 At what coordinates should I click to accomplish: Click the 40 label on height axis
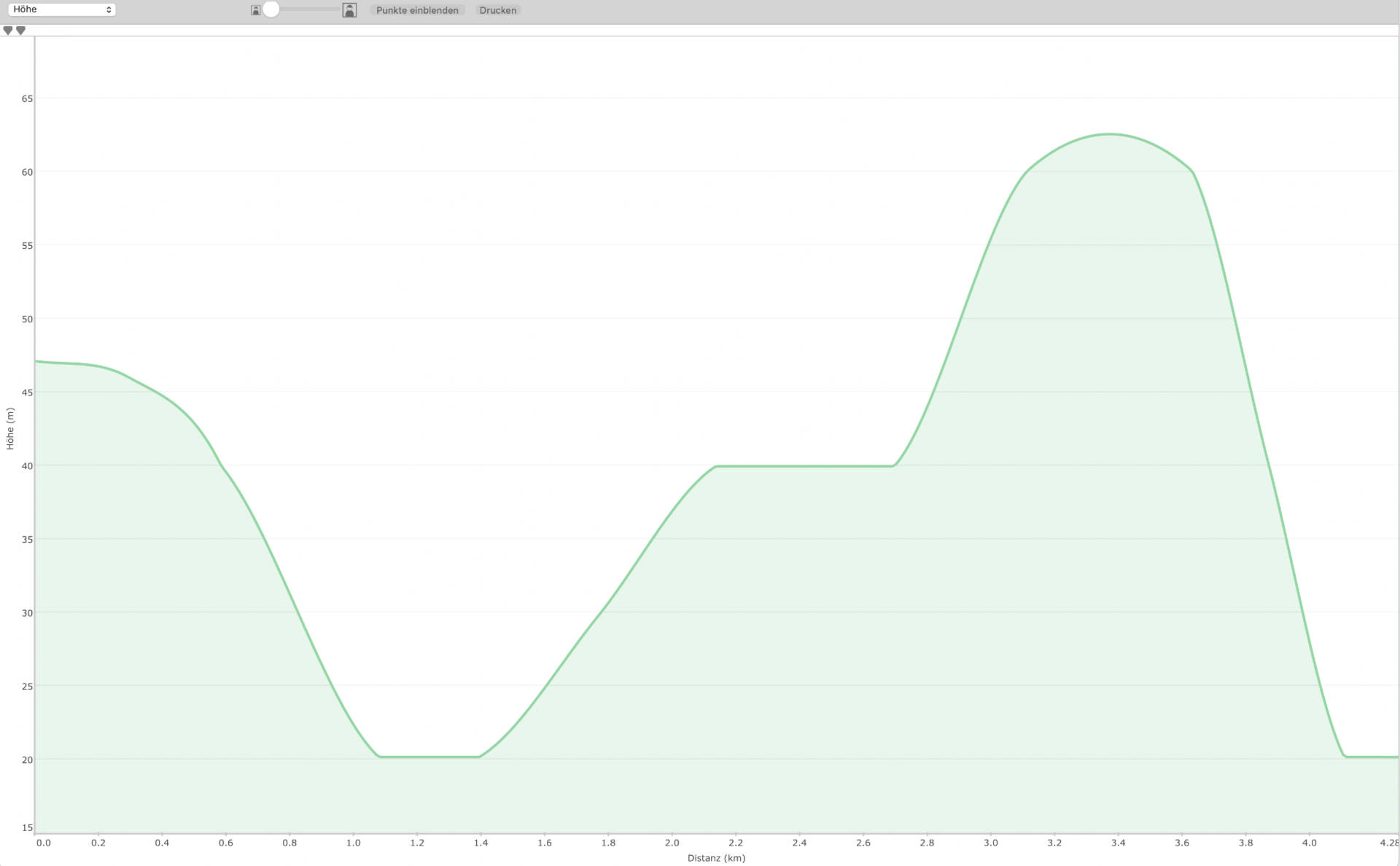pos(27,465)
